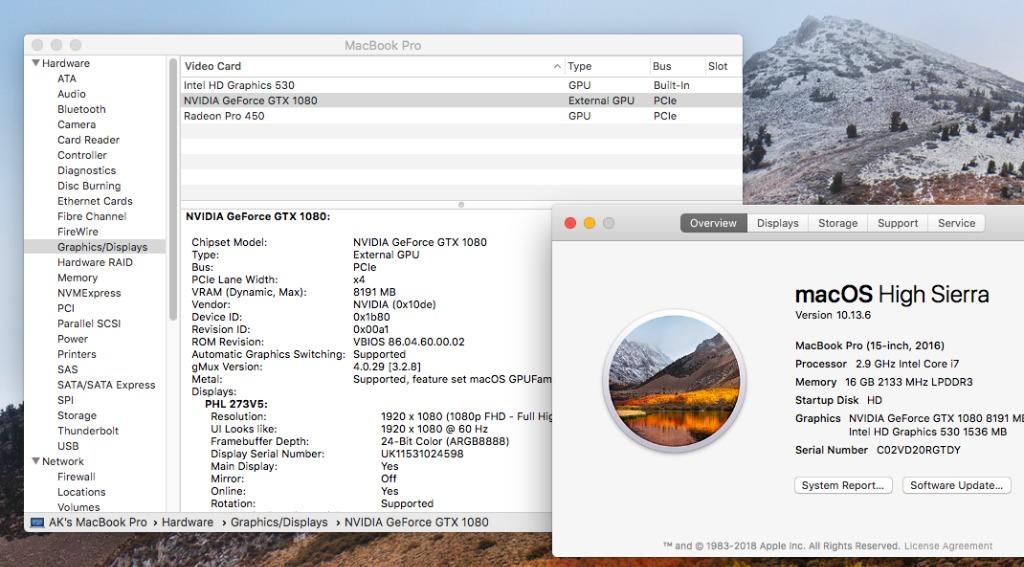Image resolution: width=1024 pixels, height=567 pixels.
Task: Switch to the Overview tab
Action: point(713,223)
